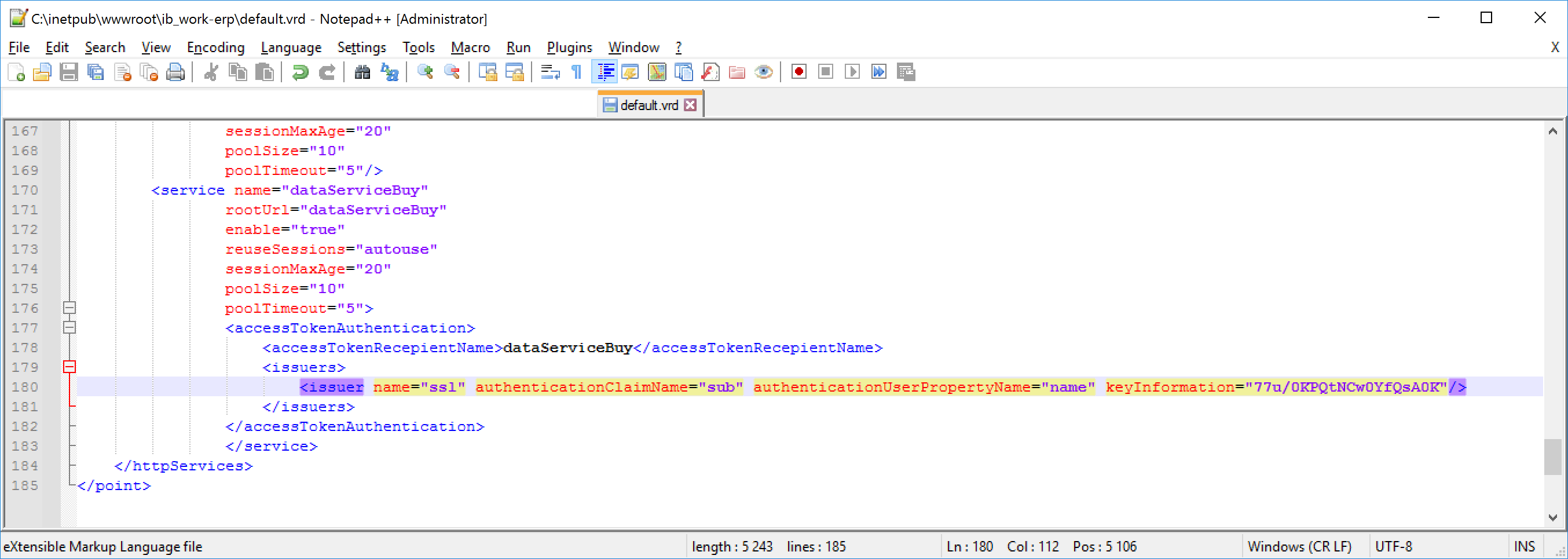Screen dimensions: 1568x559
Task: Toggle the Show Indent Guide icon
Action: [x=604, y=72]
